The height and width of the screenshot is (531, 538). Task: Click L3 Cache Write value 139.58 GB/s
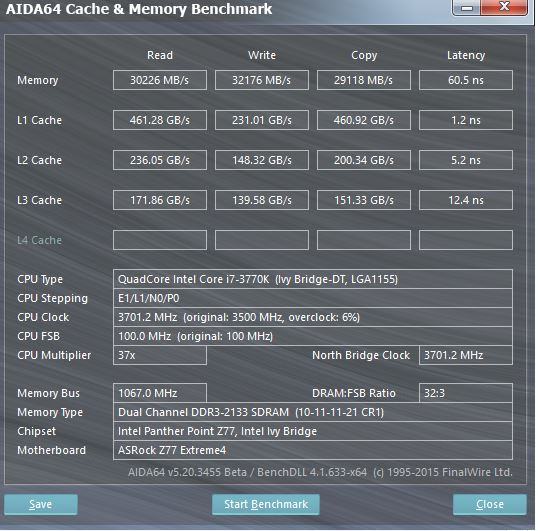pyautogui.click(x=262, y=200)
